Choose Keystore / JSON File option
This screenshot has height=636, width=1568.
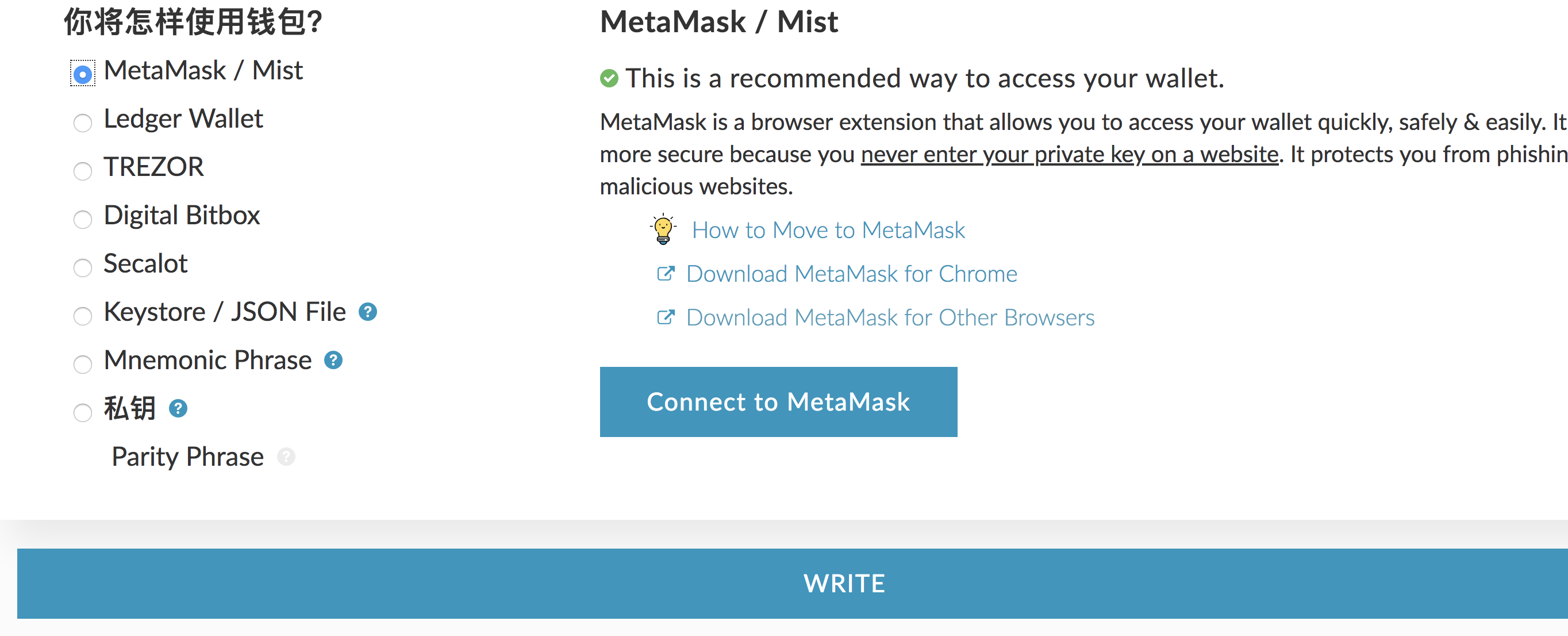[83, 316]
